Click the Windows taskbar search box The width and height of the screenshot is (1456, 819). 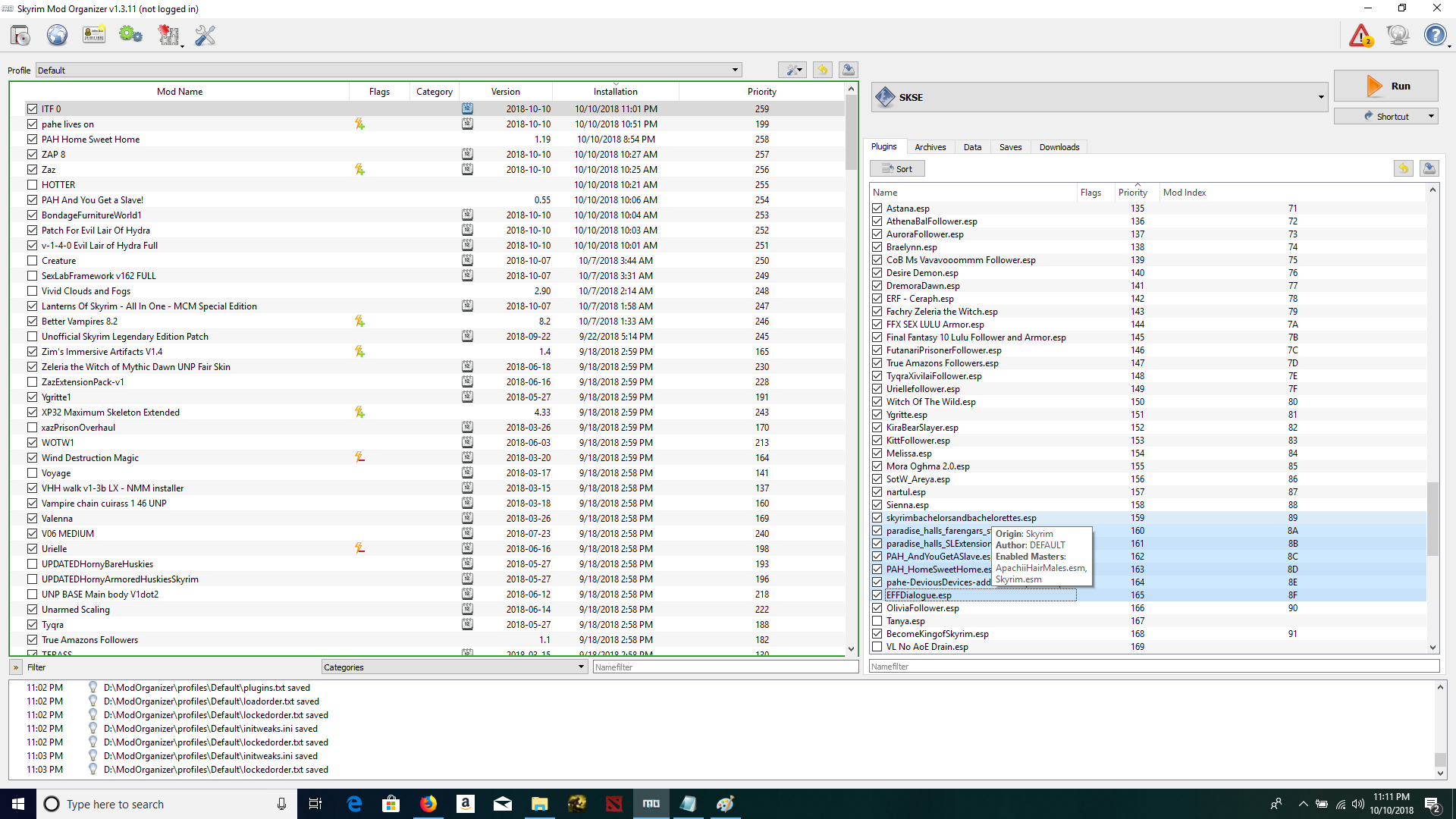[x=165, y=804]
